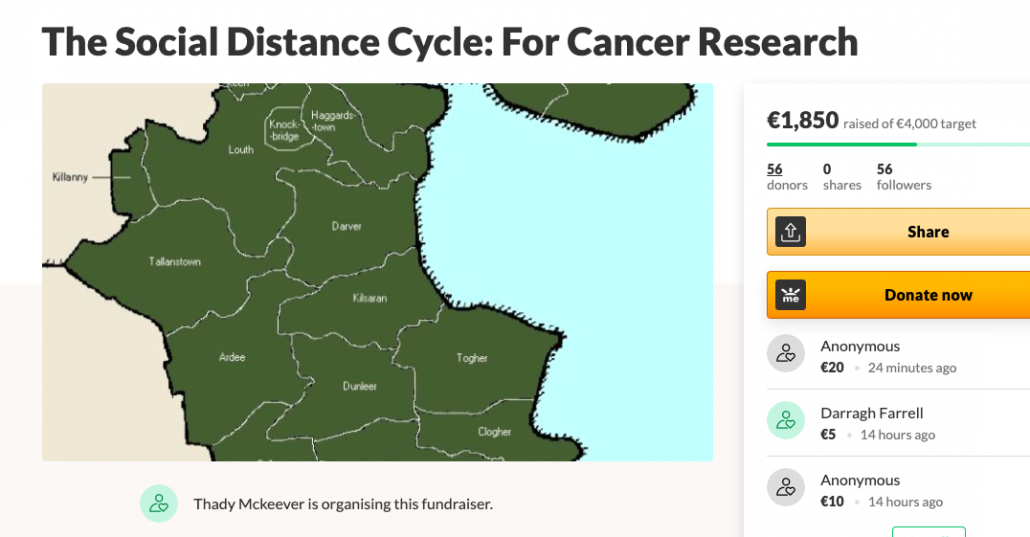Click the GoFundMe crown icon on Donate

(x=790, y=295)
